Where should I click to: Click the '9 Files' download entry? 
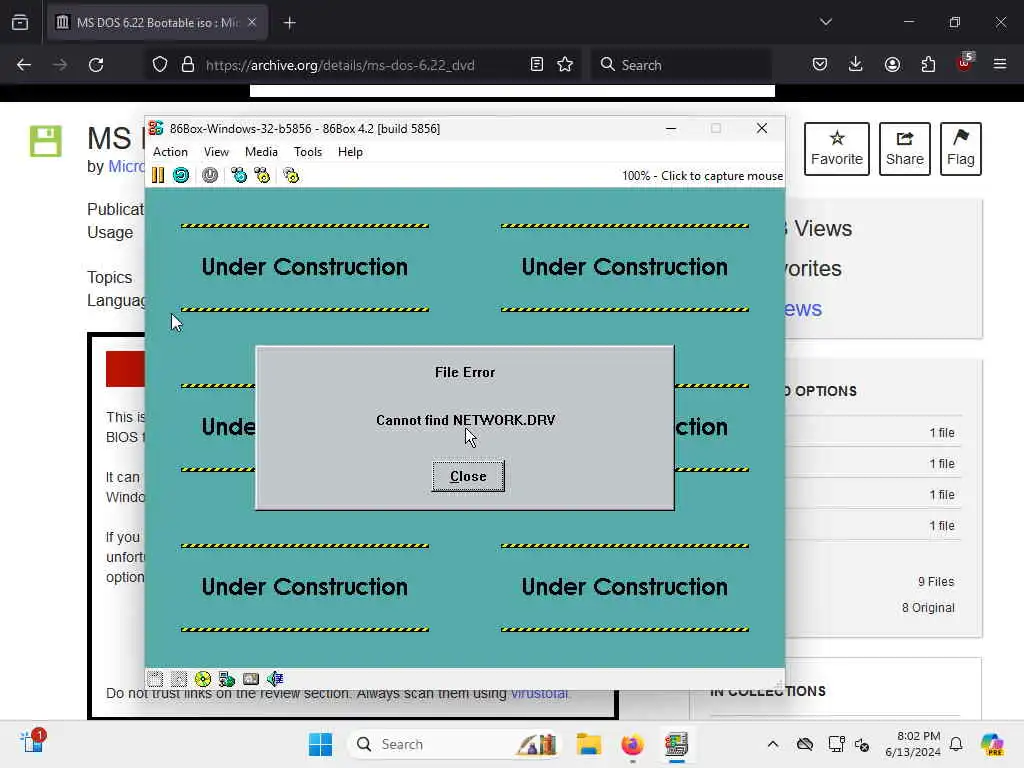point(936,581)
